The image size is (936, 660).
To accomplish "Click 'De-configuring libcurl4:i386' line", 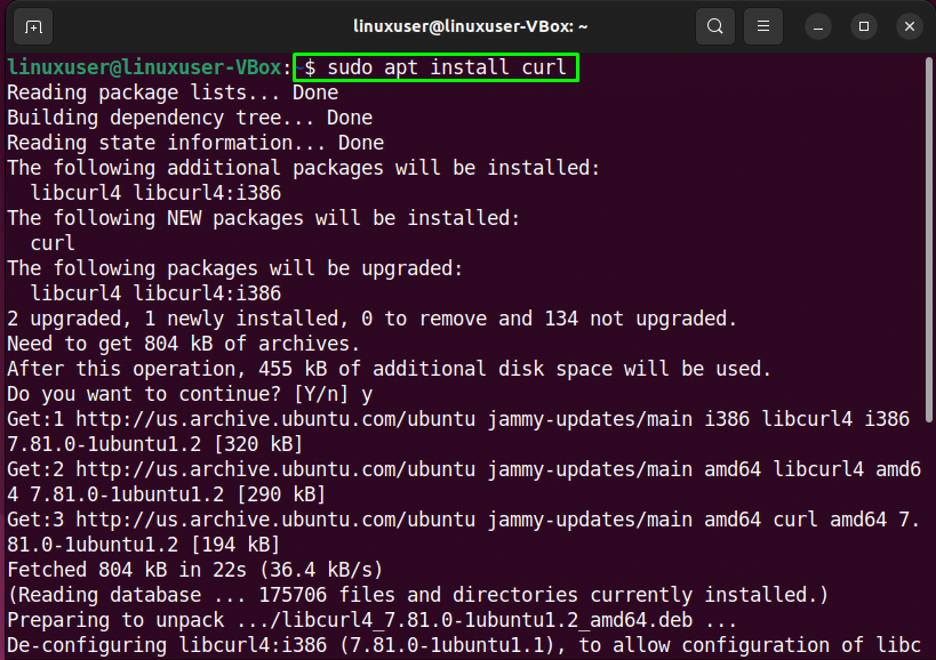I will (464, 645).
